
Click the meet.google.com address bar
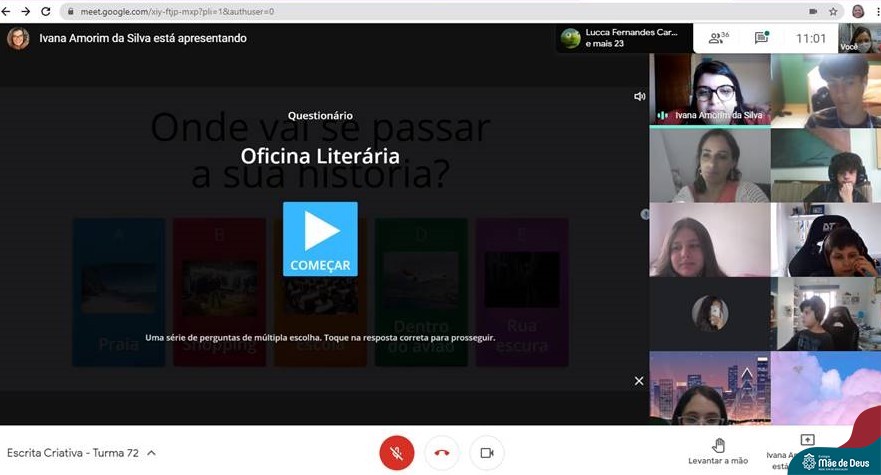(400, 11)
